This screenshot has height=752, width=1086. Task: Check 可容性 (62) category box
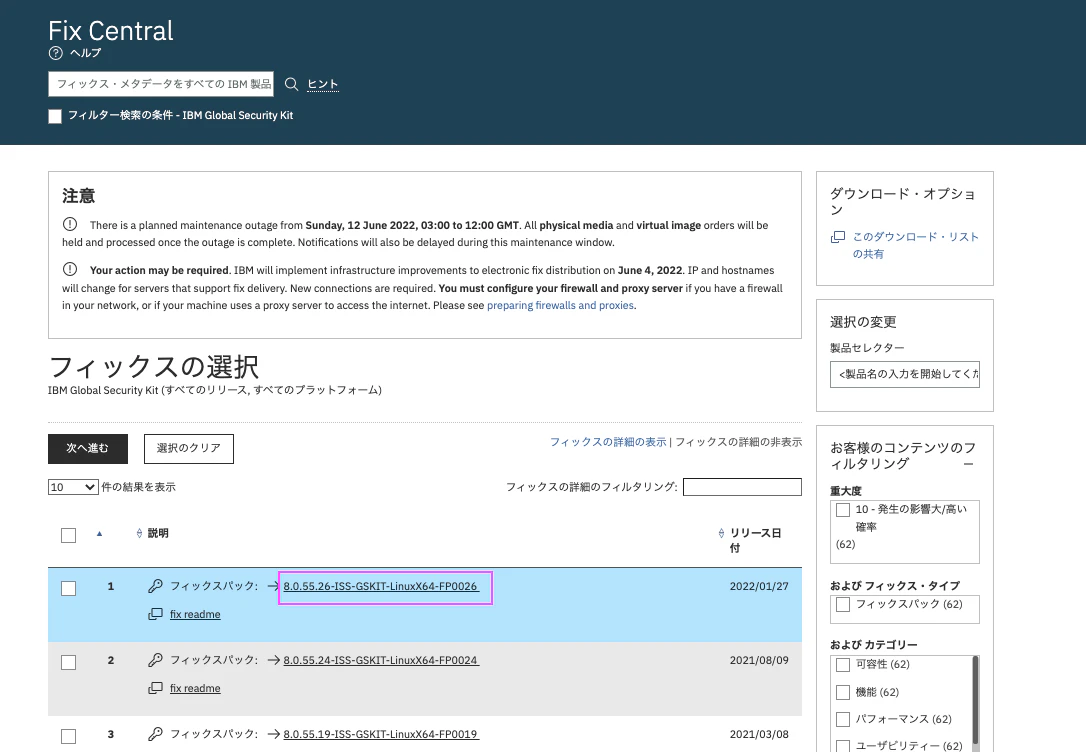coord(843,665)
